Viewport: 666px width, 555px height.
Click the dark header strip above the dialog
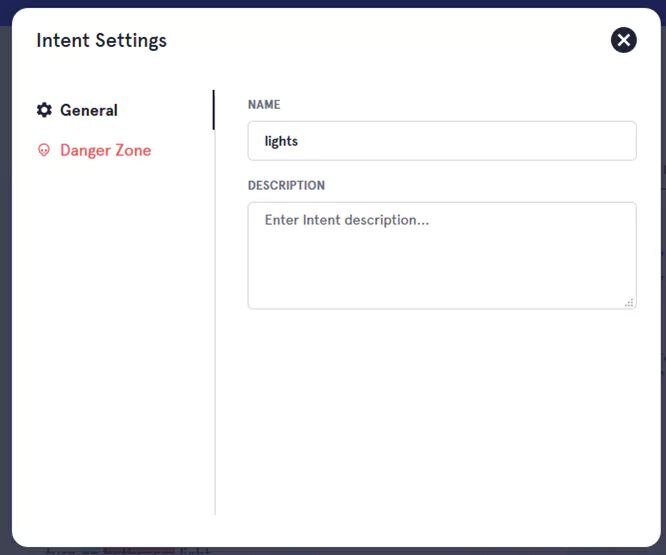(333, 4)
